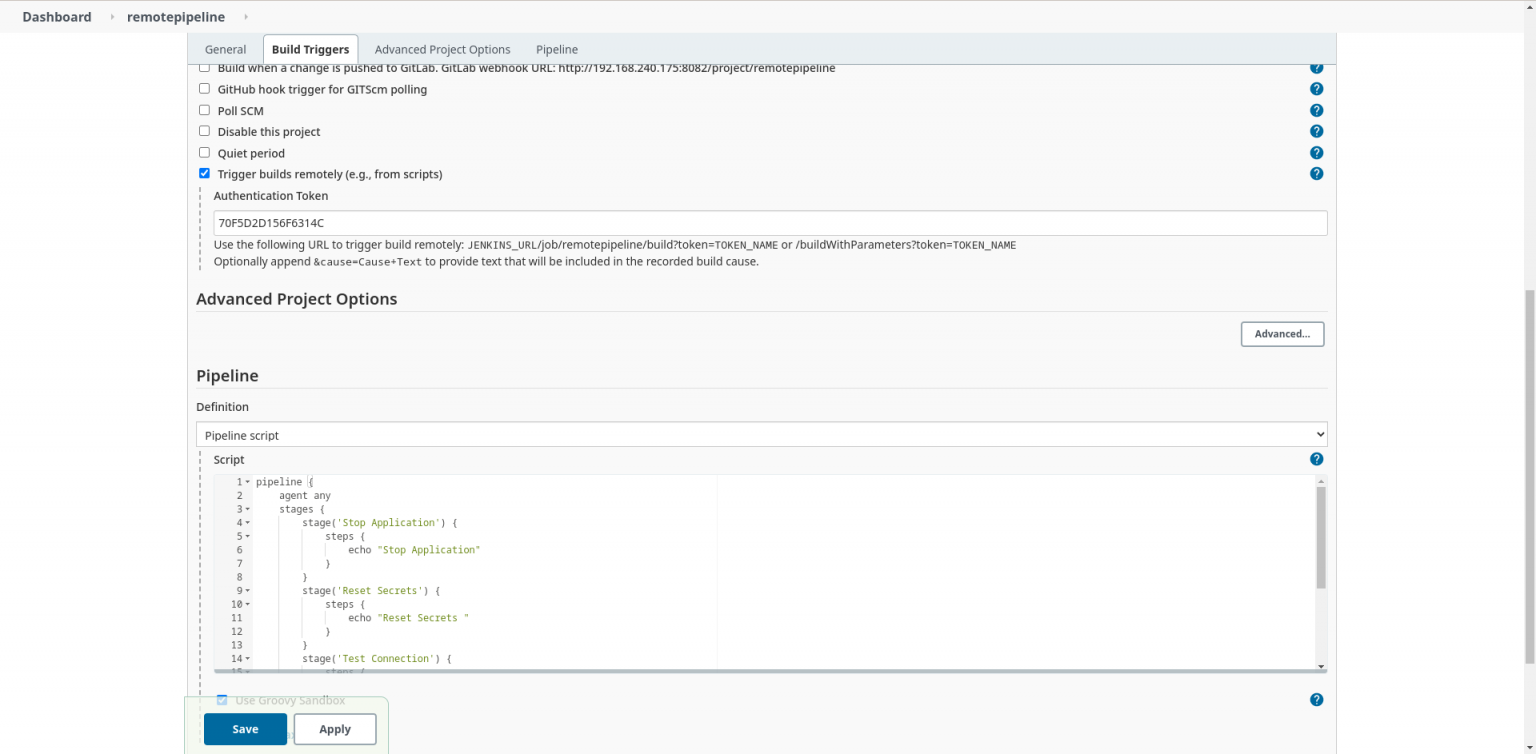
Task: Open help for the Script field
Action: 1316,459
